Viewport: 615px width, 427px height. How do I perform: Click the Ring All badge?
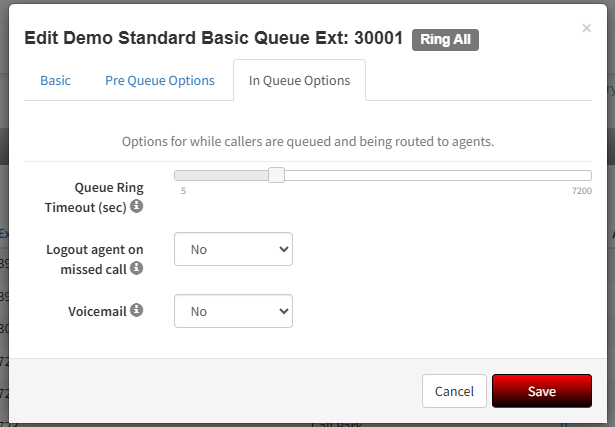(445, 40)
